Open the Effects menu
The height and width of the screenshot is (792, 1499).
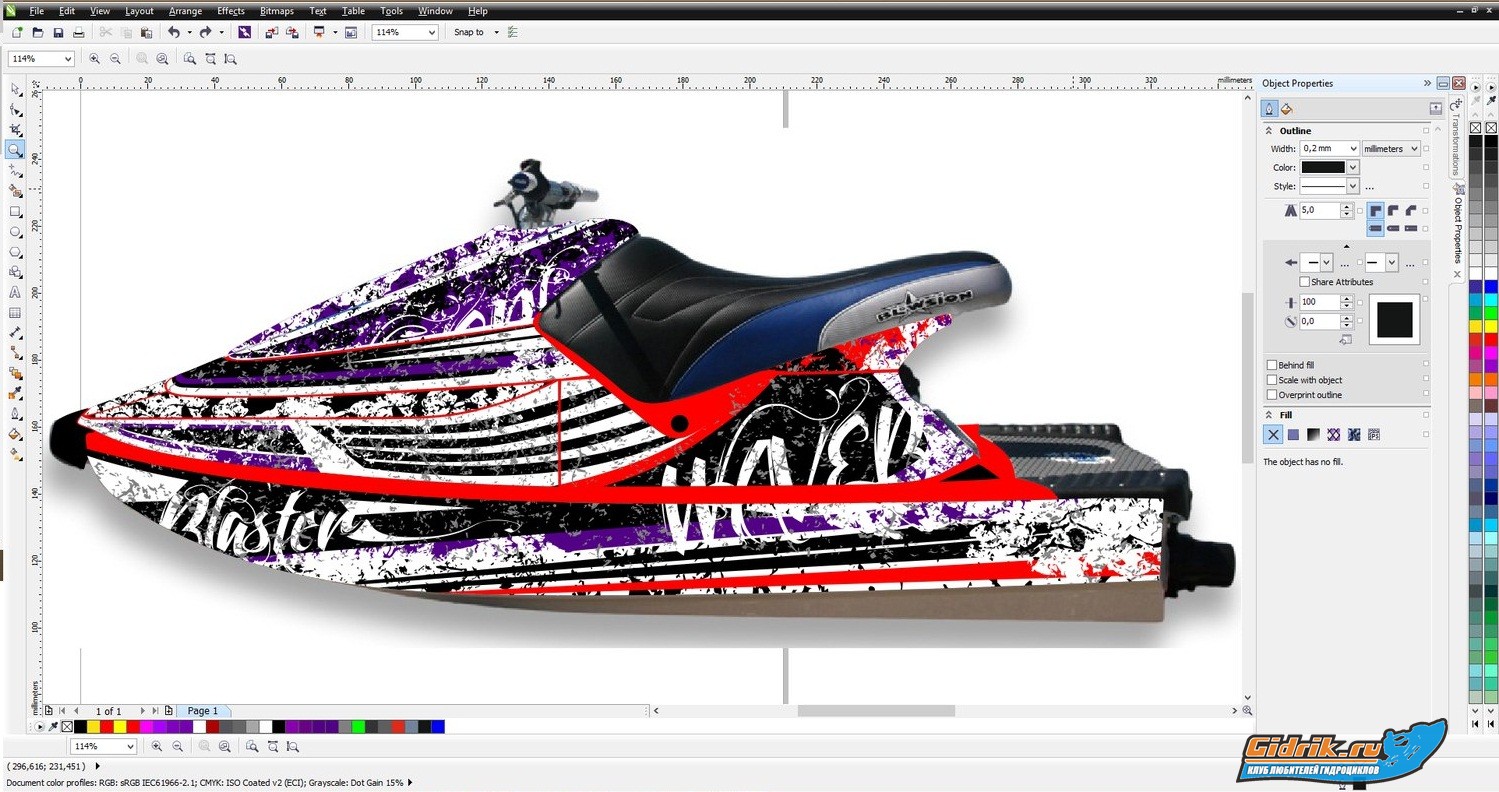point(230,11)
